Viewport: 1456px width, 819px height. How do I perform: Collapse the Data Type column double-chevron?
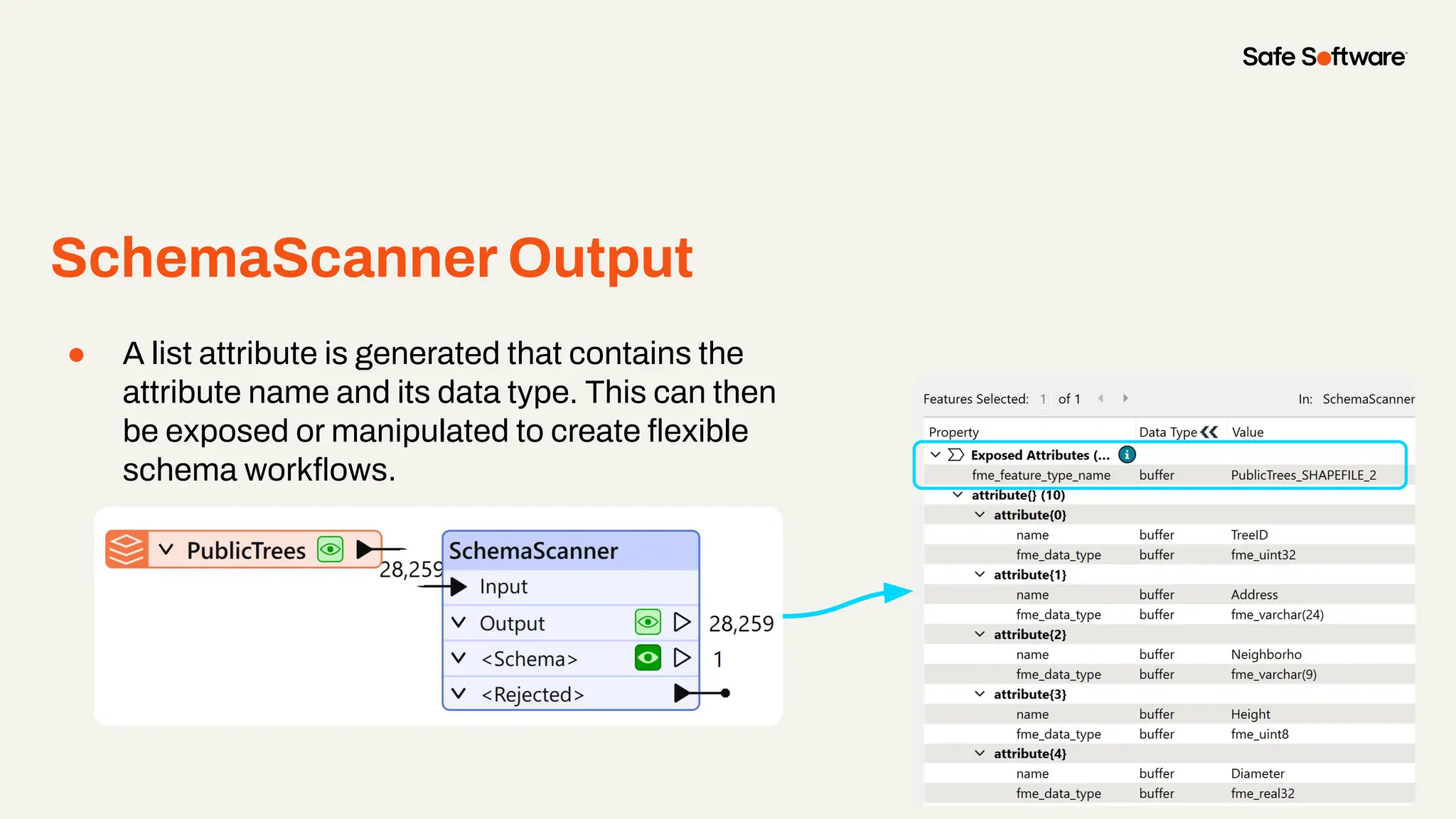tap(1209, 432)
